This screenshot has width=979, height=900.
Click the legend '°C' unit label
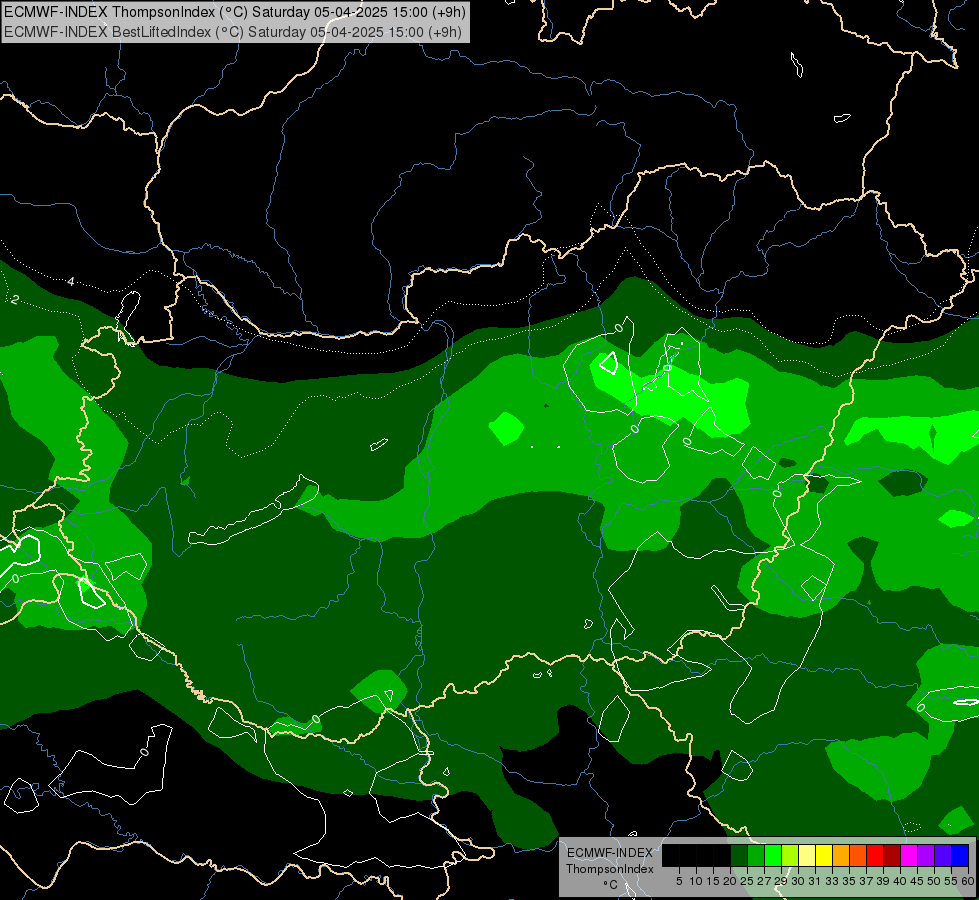point(611,884)
